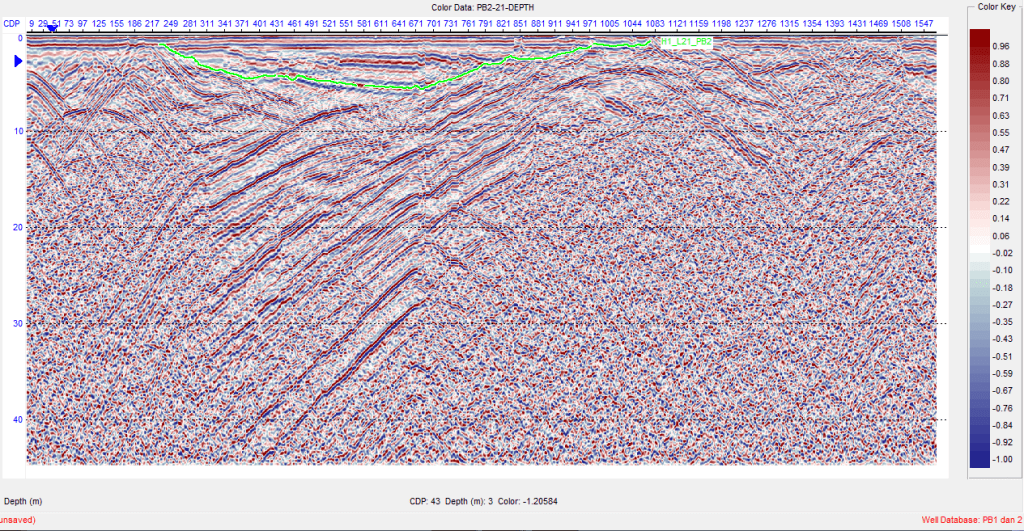The height and width of the screenshot is (531, 1024).
Task: Click the depth 10 label on vertical axis
Action: tap(18, 132)
